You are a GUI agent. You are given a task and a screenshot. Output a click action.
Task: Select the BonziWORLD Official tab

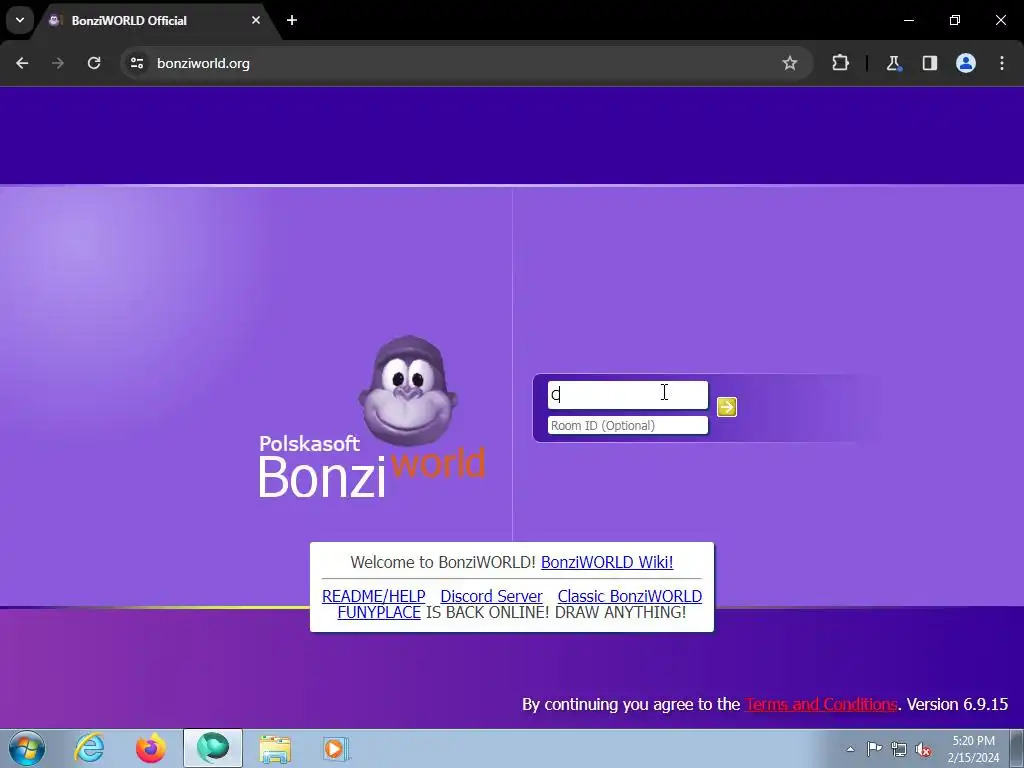click(157, 20)
